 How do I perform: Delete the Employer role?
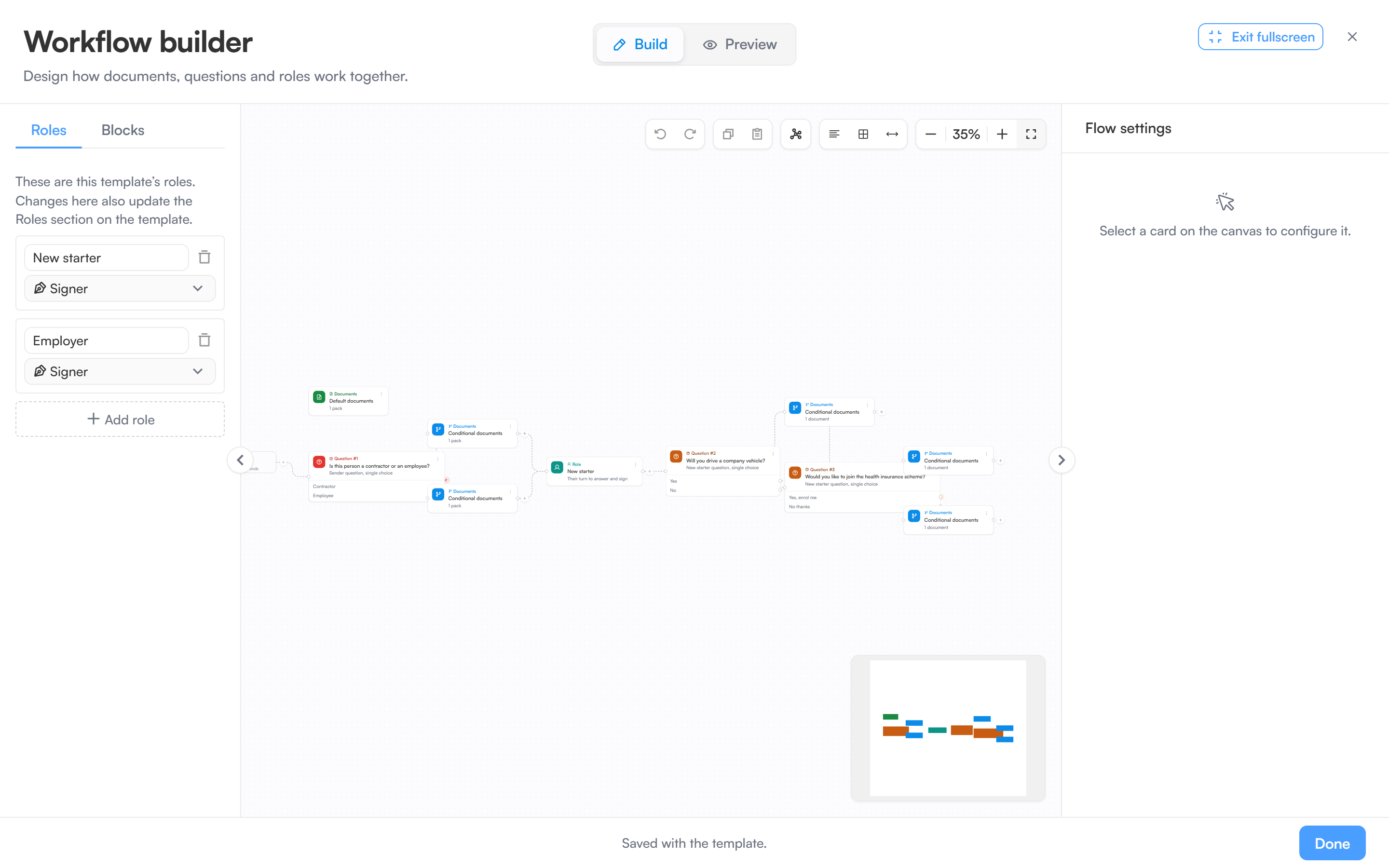pyautogui.click(x=204, y=340)
